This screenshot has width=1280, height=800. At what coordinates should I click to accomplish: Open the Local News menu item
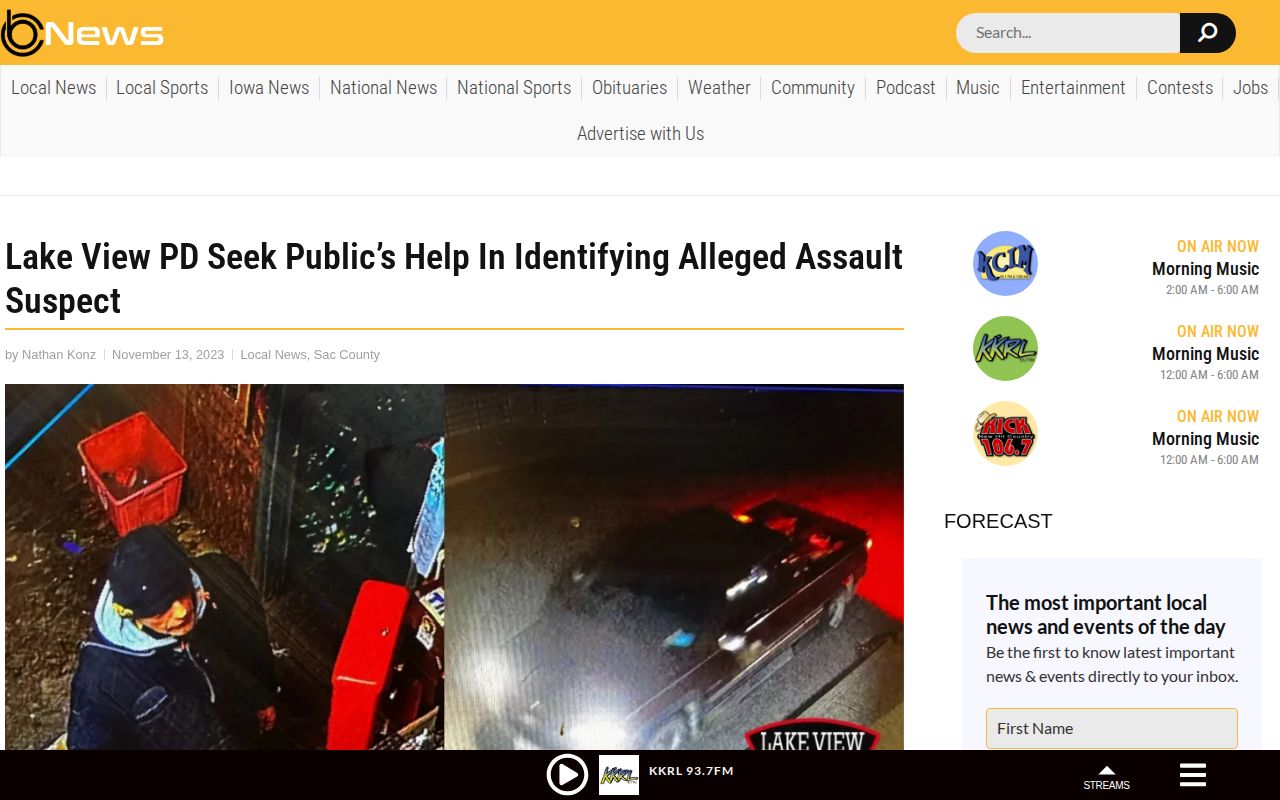pyautogui.click(x=54, y=88)
